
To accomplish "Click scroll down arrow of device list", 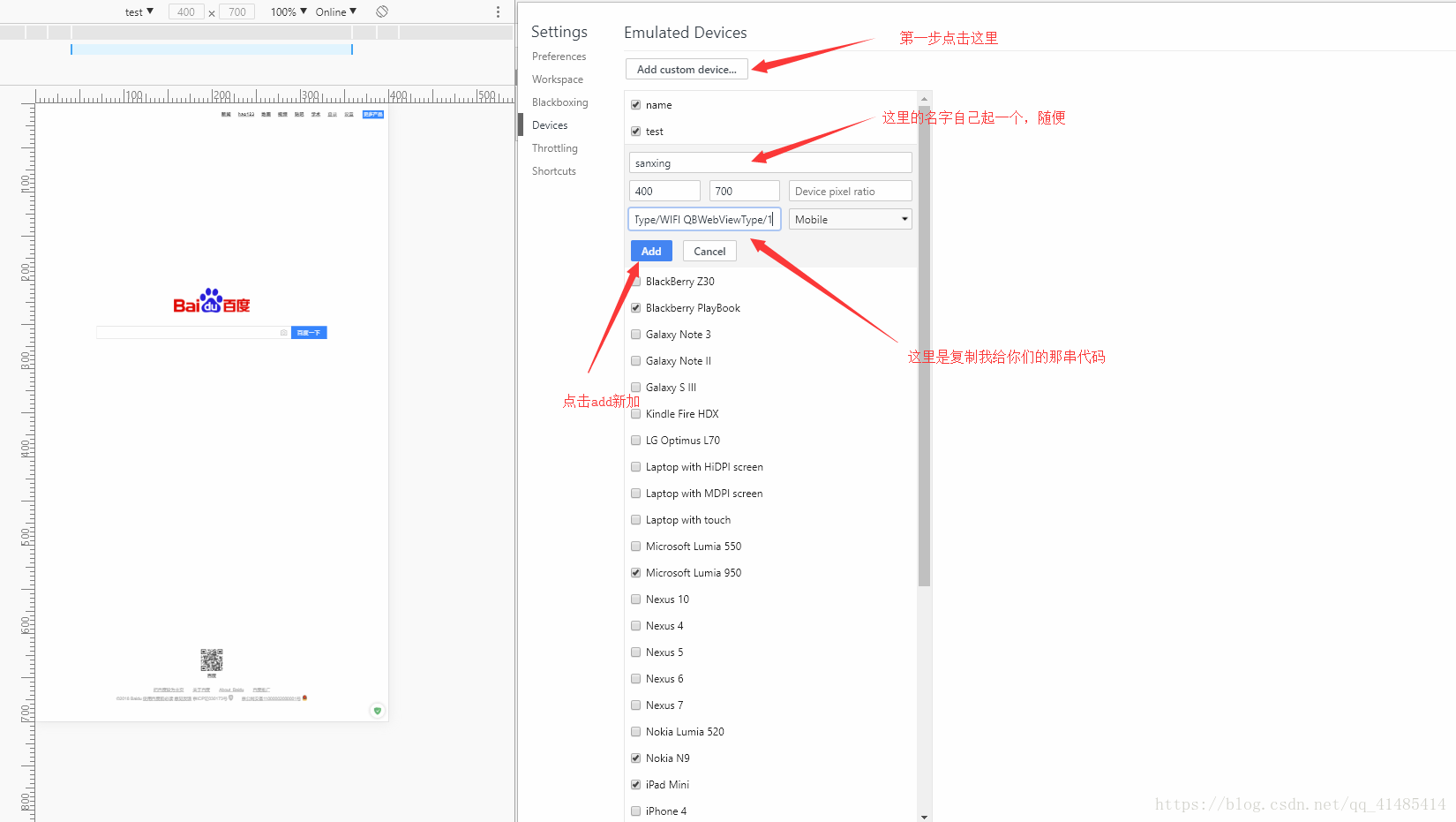I will [x=924, y=817].
